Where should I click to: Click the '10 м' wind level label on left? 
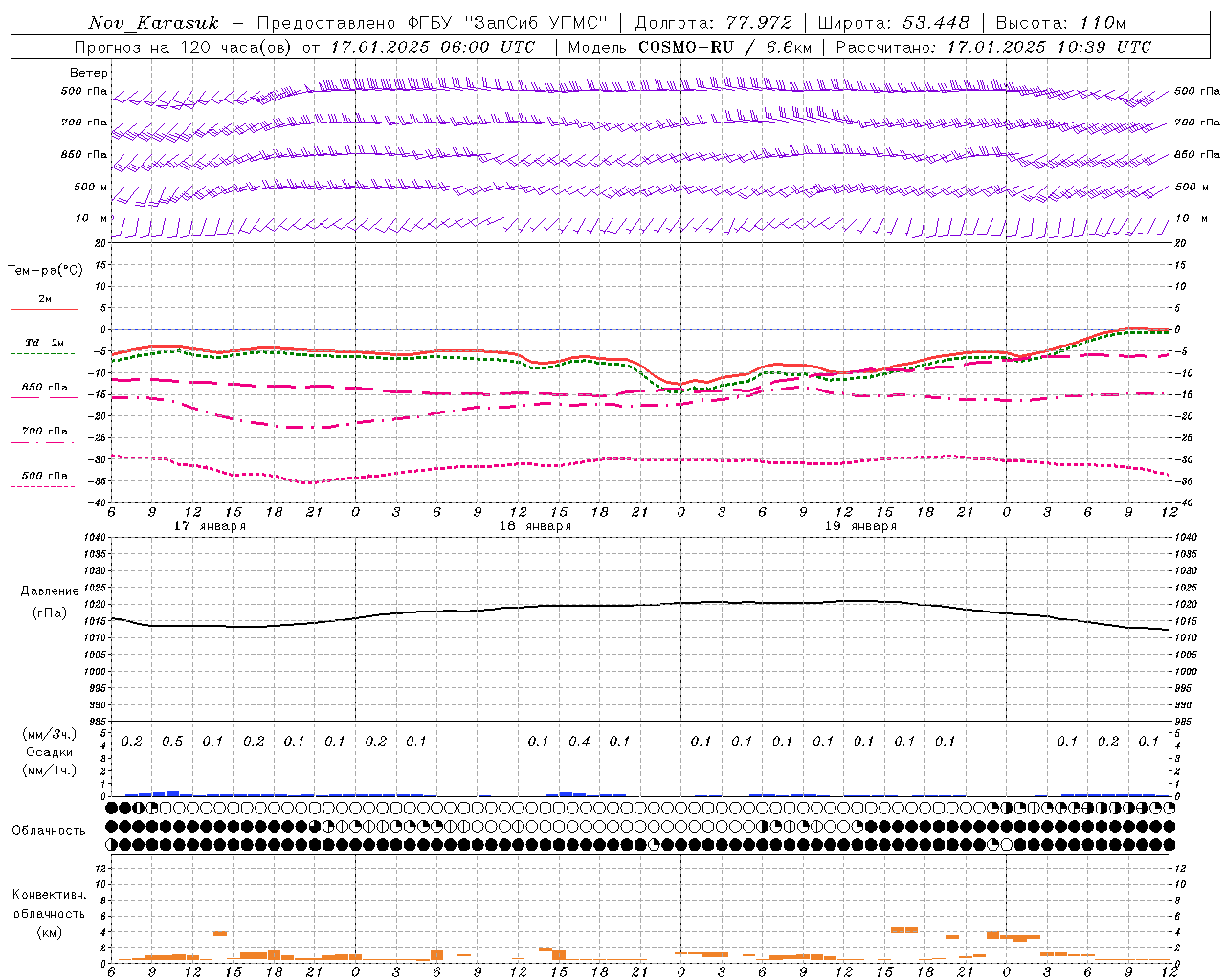coord(91,219)
